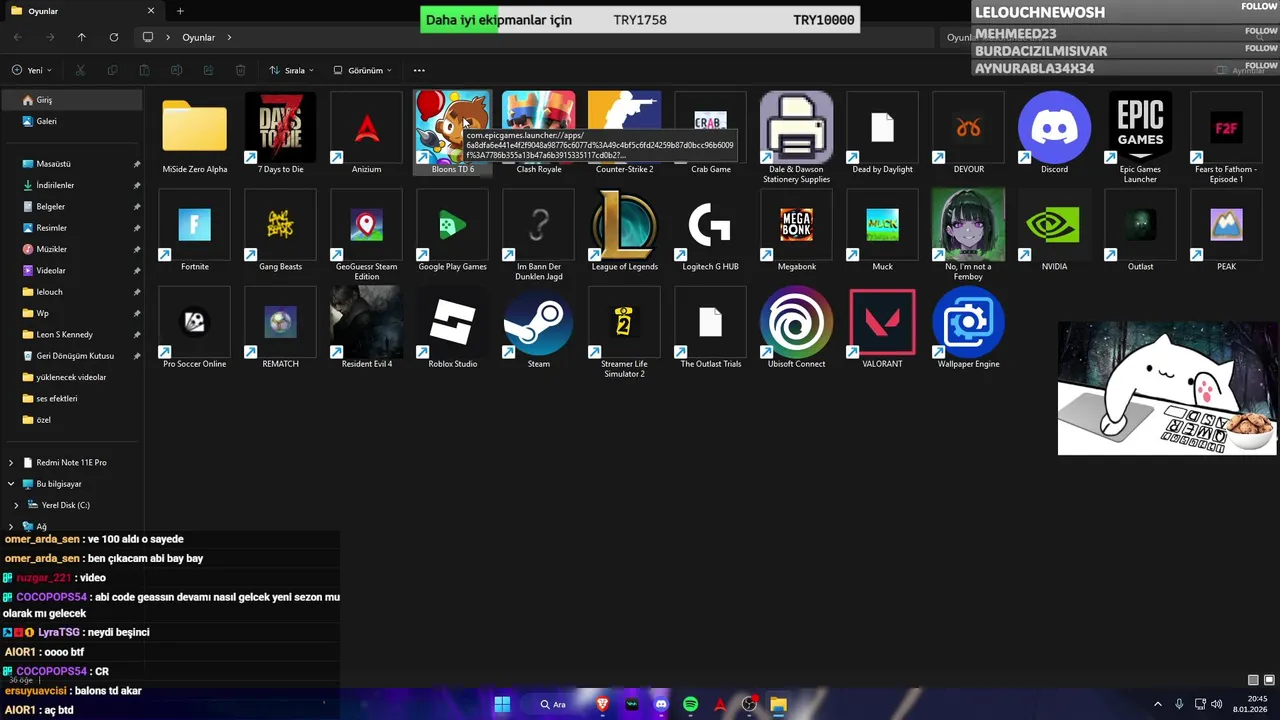Select the Outlast shortcut
This screenshot has height=720, width=1280.
[1140, 231]
